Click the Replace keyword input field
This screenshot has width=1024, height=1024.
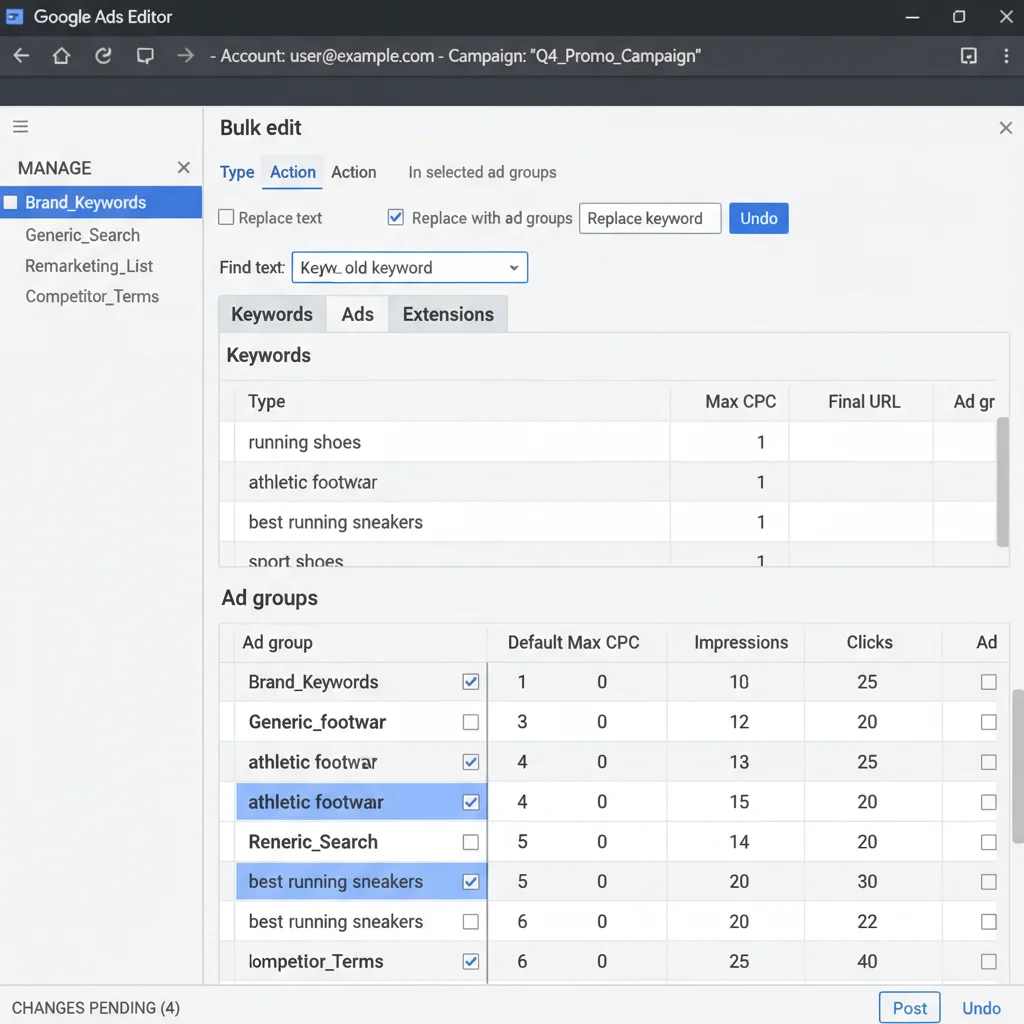pos(650,218)
